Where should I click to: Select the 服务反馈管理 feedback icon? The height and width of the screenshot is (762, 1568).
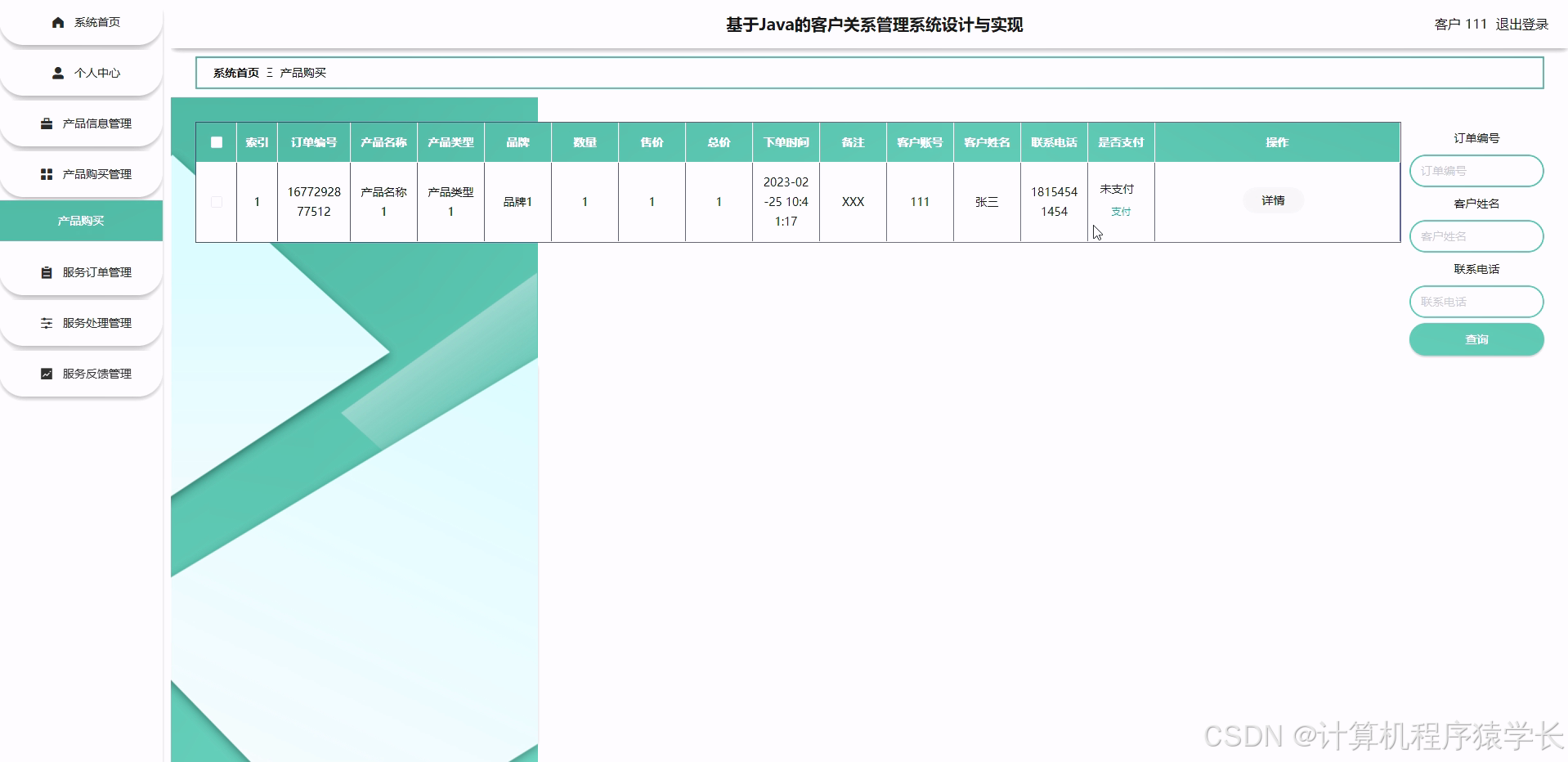[45, 374]
